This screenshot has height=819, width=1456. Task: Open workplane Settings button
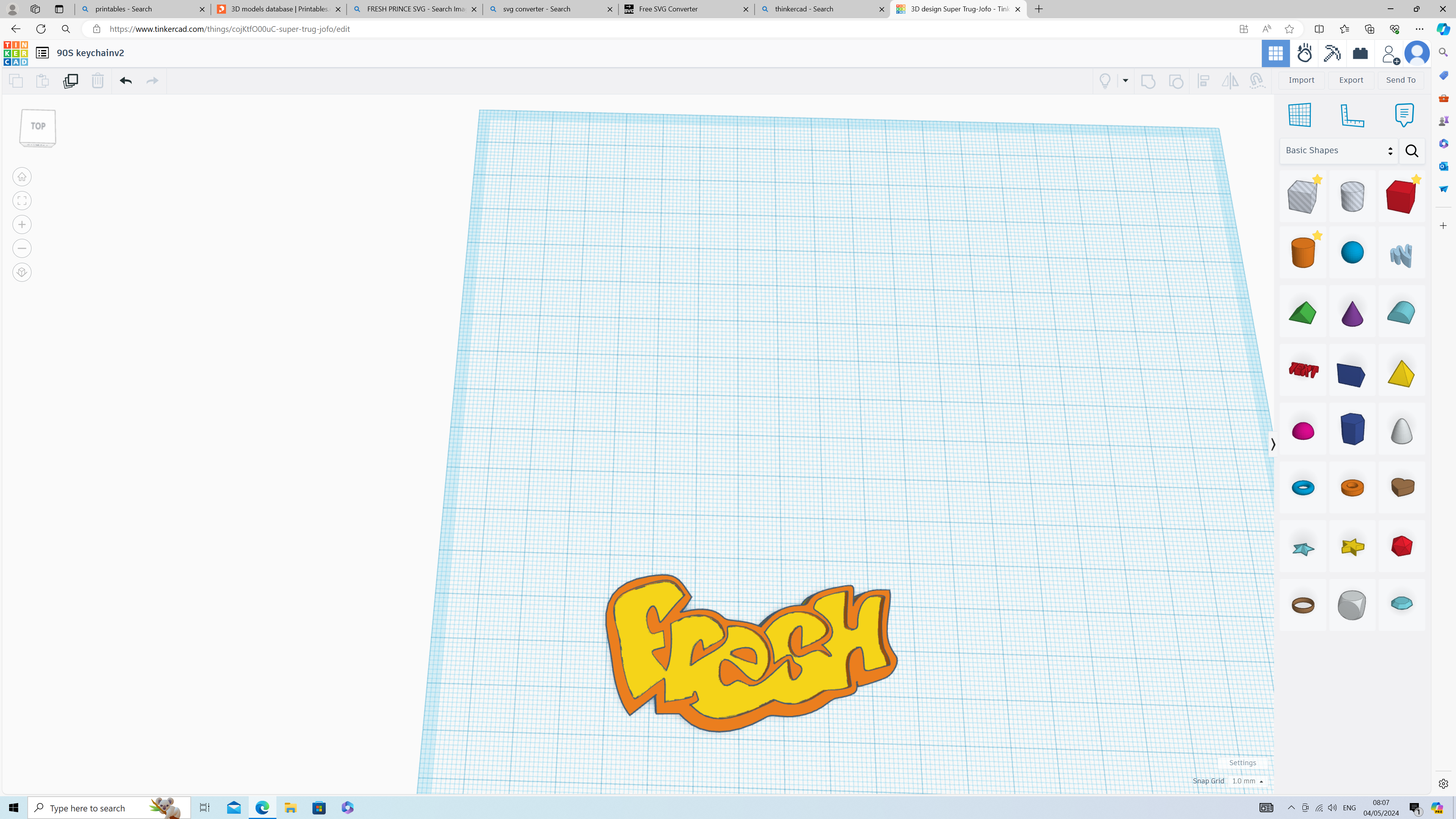[x=1243, y=763]
